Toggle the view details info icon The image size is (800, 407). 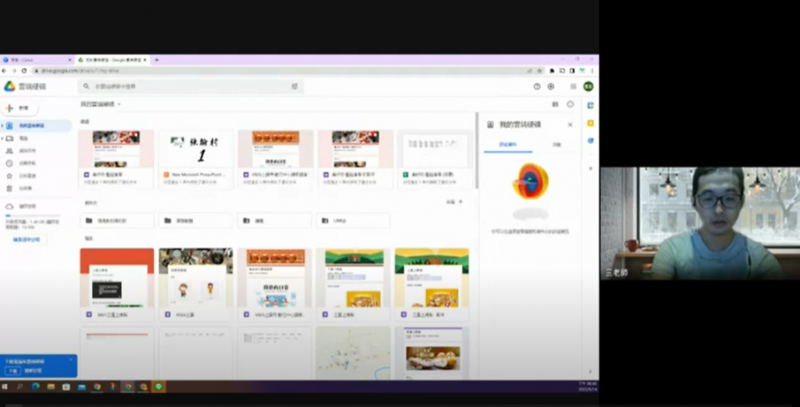570,104
